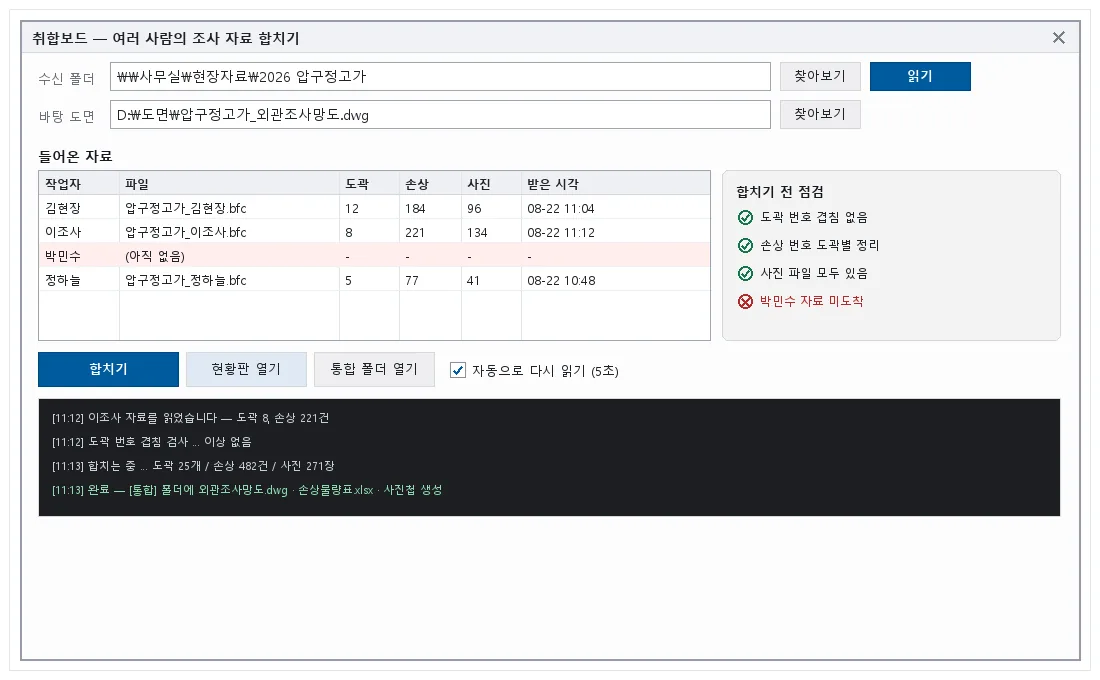Click the 합치기 전 점검 heading

click(x=780, y=192)
